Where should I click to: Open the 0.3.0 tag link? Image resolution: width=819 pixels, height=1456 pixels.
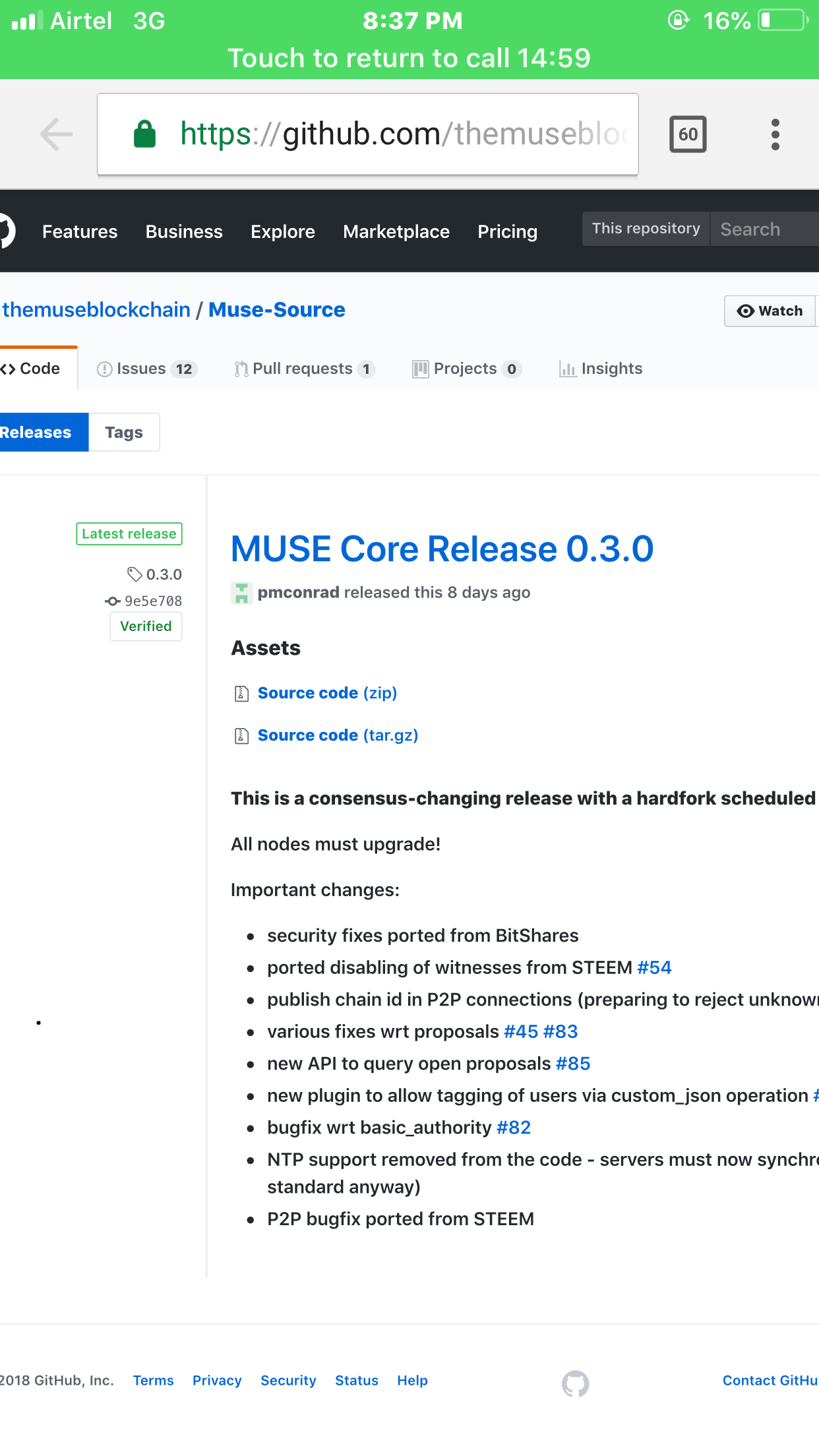(x=164, y=574)
